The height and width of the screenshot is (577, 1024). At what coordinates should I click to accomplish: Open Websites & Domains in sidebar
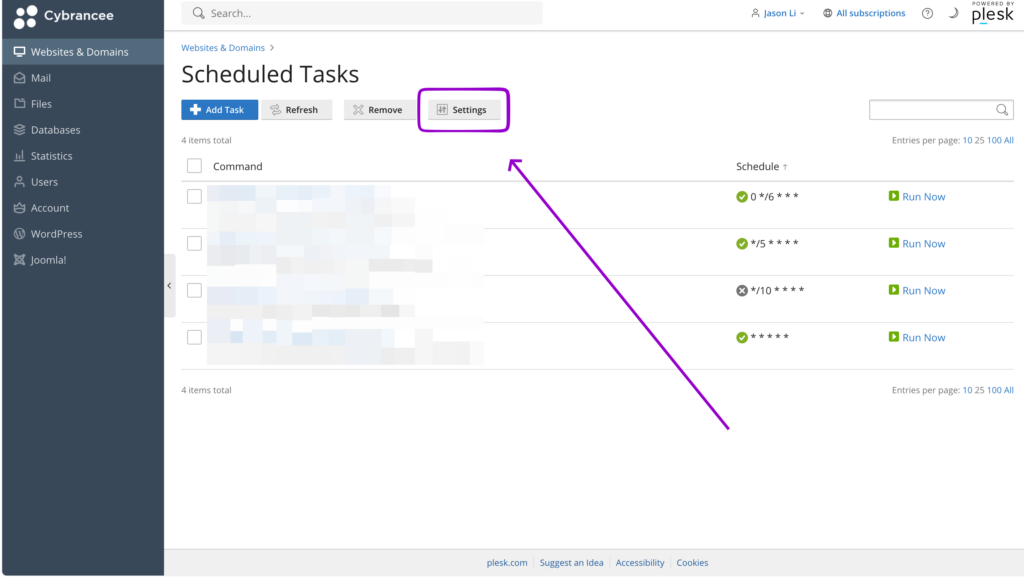coord(83,52)
